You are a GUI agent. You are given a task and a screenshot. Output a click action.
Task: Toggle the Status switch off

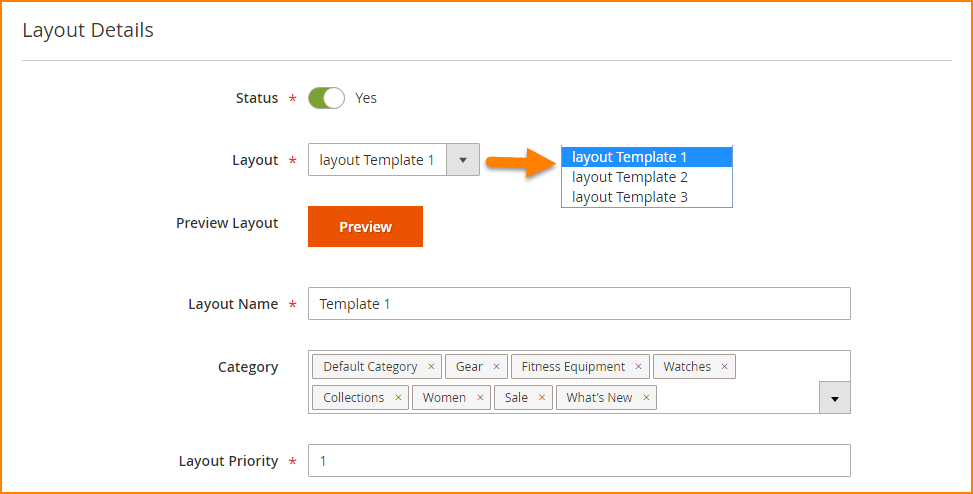326,98
